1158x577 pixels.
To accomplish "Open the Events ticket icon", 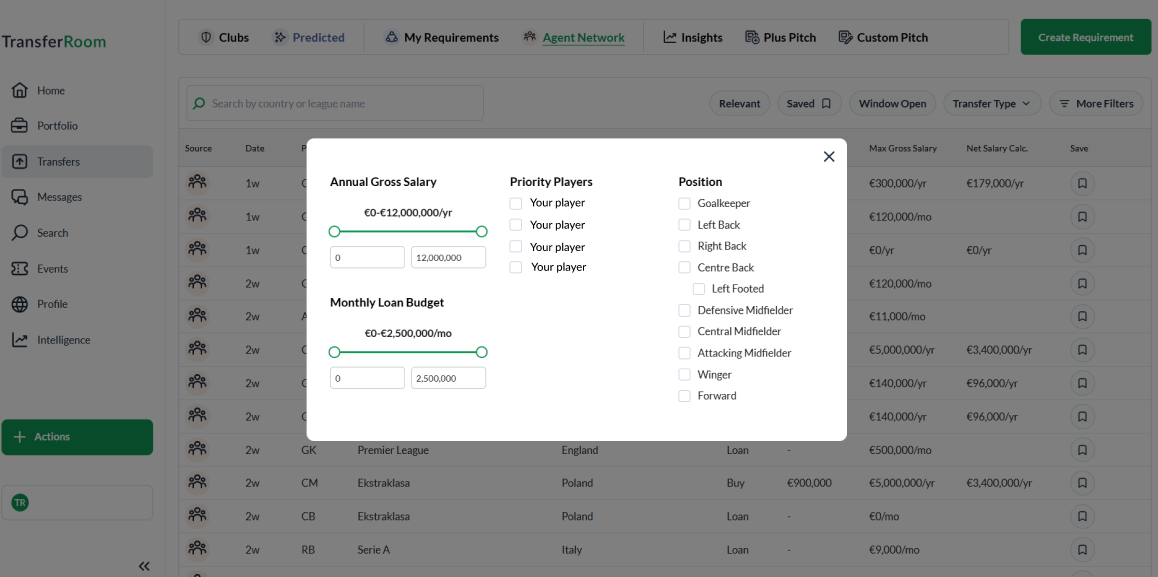I will 20,269.
